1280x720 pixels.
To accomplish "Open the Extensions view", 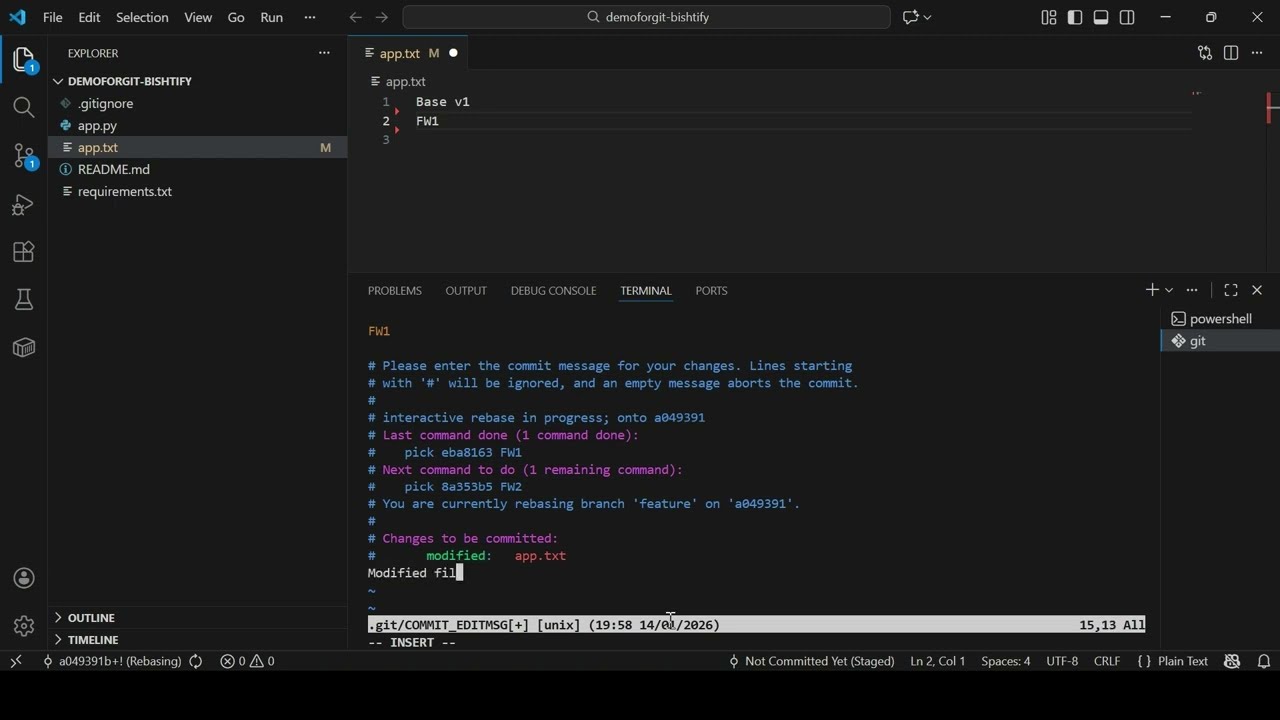I will point(24,252).
